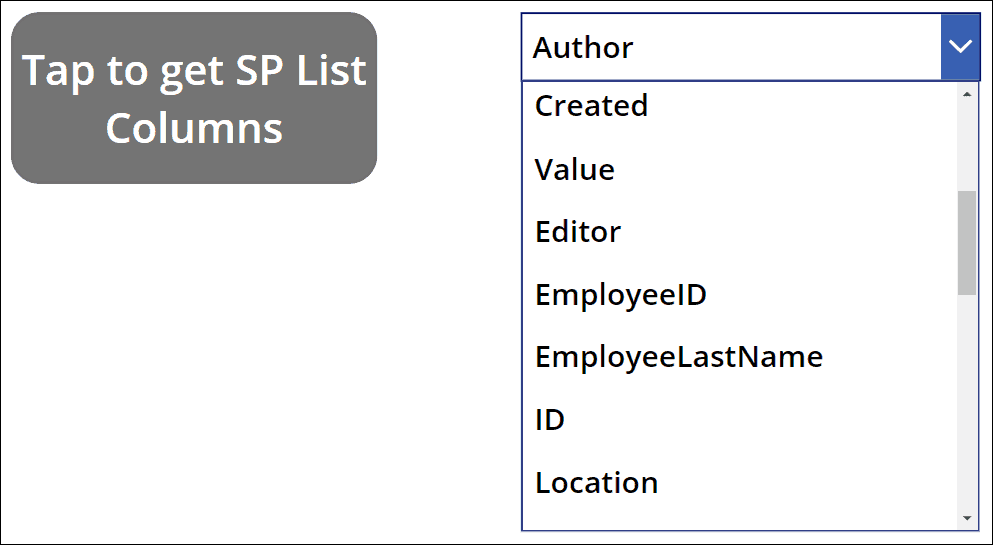The height and width of the screenshot is (545, 993).
Task: Pick Location from the dropdown list
Action: point(740,482)
